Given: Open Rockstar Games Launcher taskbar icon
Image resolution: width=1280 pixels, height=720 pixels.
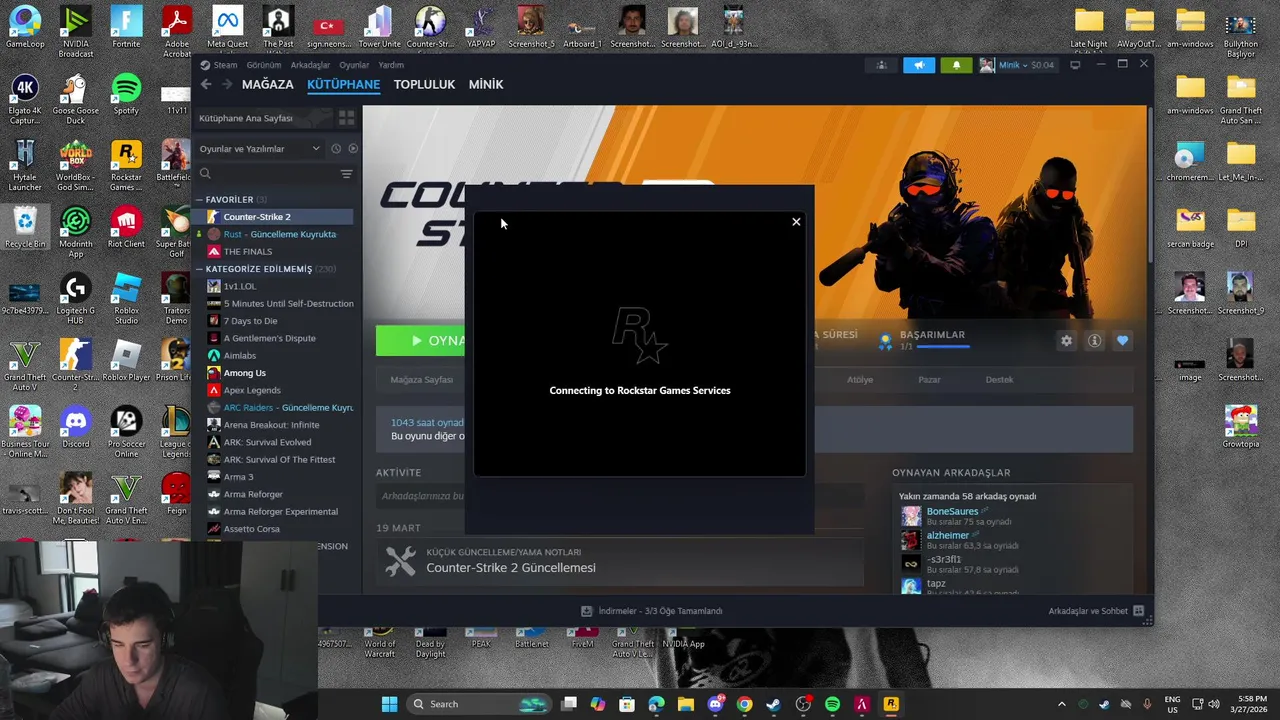Looking at the screenshot, I should coord(890,704).
